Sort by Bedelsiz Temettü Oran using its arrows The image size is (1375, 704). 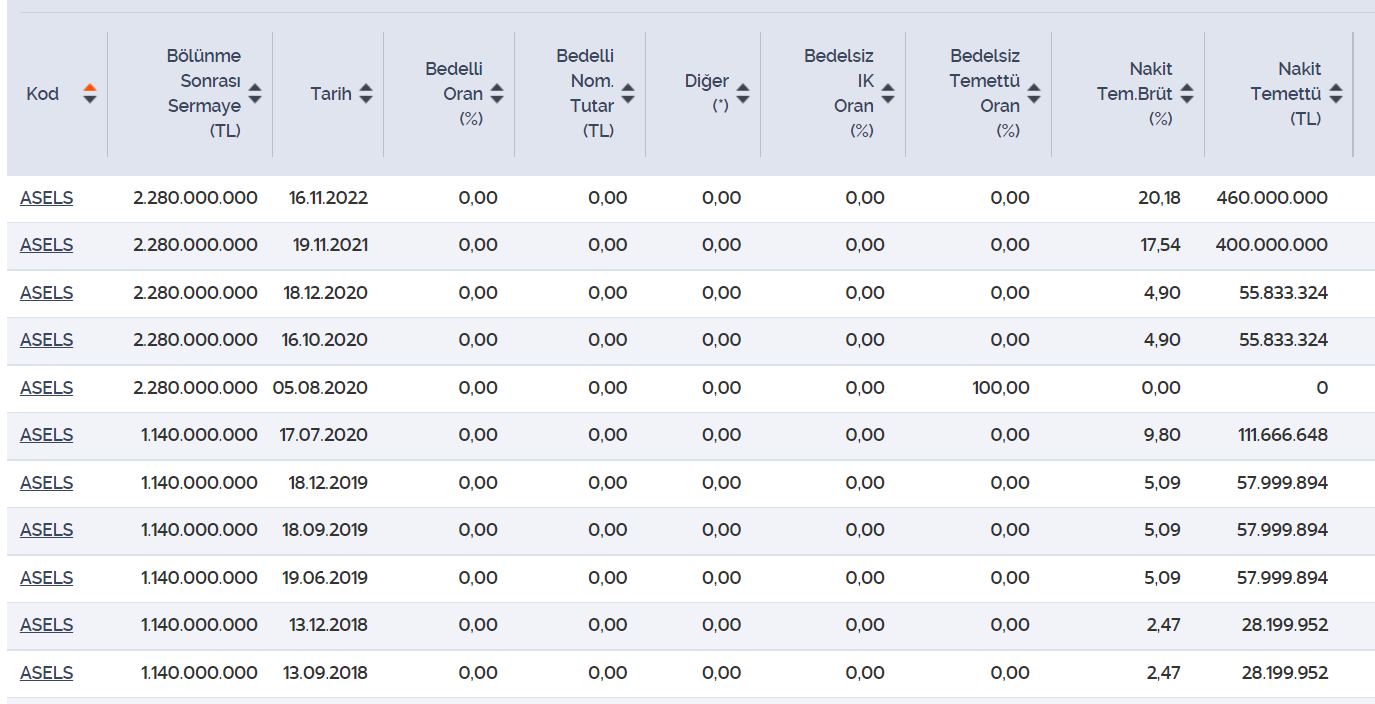click(1034, 94)
